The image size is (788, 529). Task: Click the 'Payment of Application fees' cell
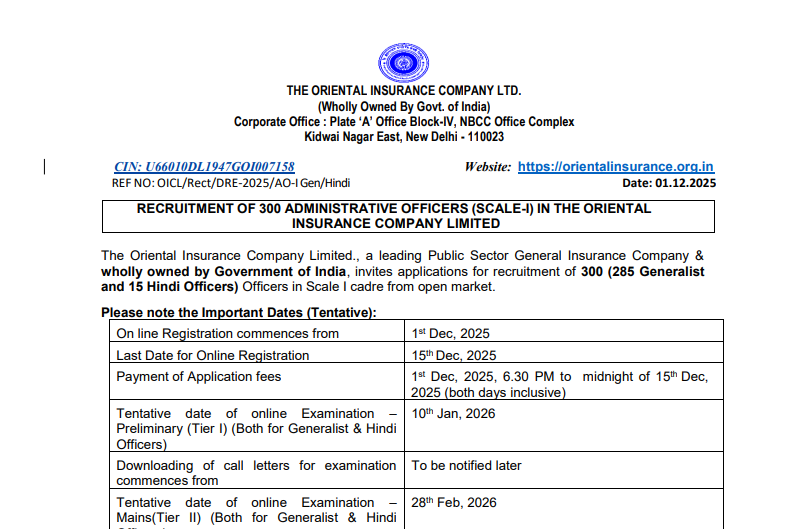(199, 377)
